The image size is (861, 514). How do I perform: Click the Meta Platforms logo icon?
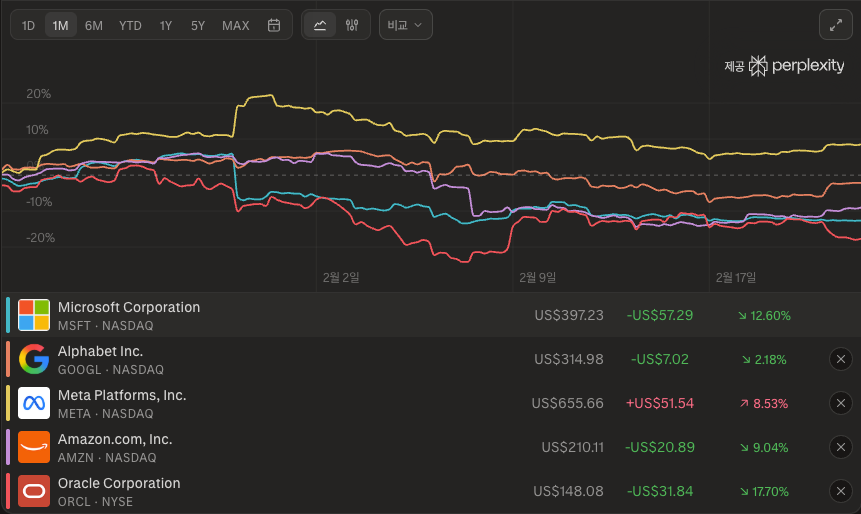click(34, 403)
